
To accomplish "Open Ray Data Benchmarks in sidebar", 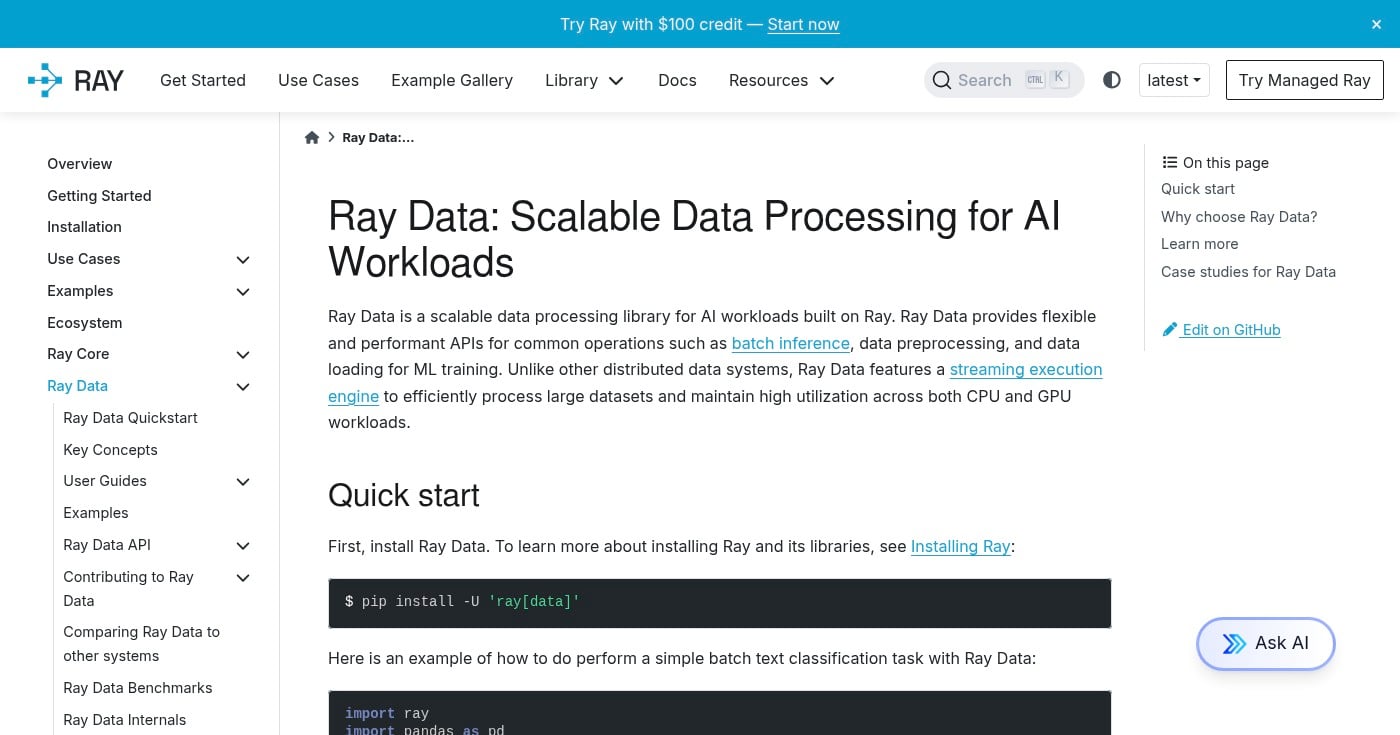I will point(138,688).
